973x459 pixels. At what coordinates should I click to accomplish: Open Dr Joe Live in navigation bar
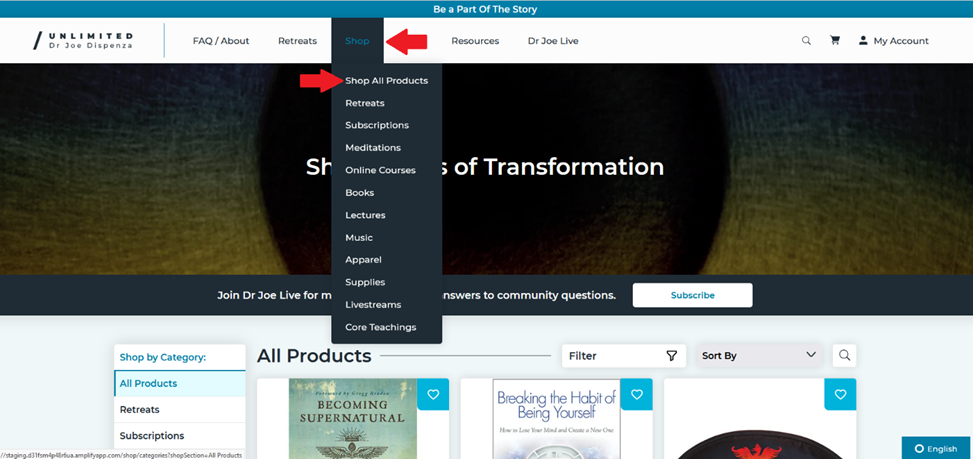(553, 41)
